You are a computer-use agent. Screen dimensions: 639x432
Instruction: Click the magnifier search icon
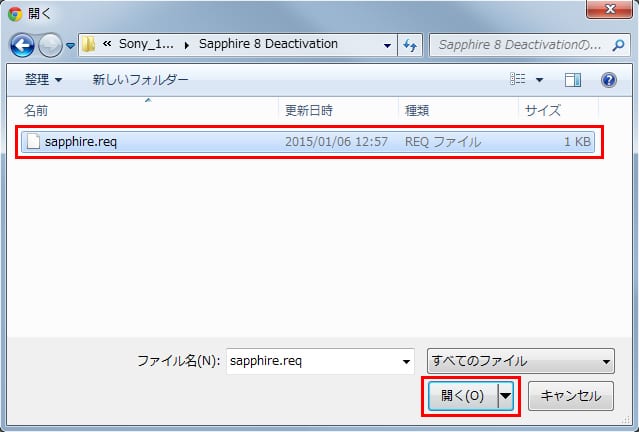618,45
